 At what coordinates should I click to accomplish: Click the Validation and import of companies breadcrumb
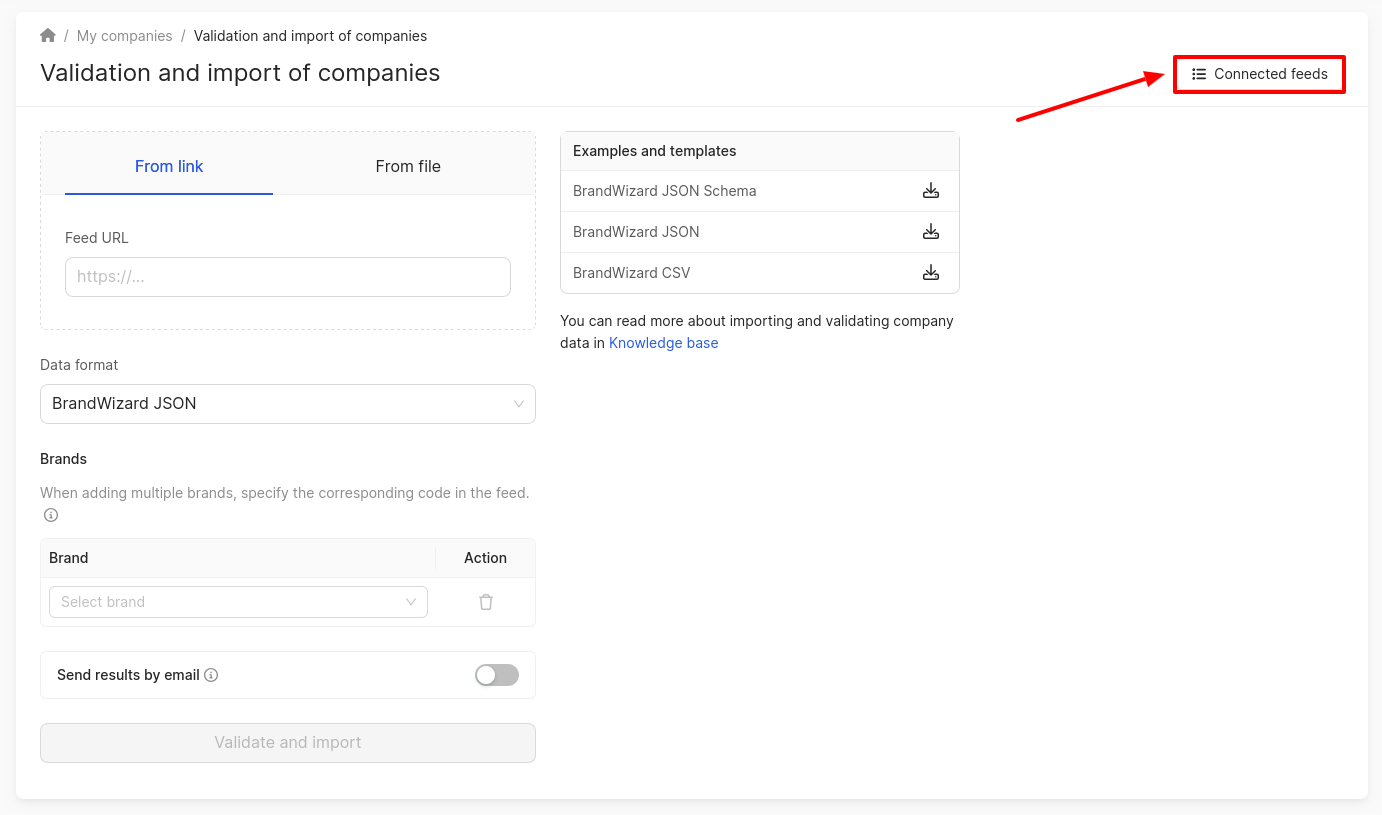[x=310, y=36]
